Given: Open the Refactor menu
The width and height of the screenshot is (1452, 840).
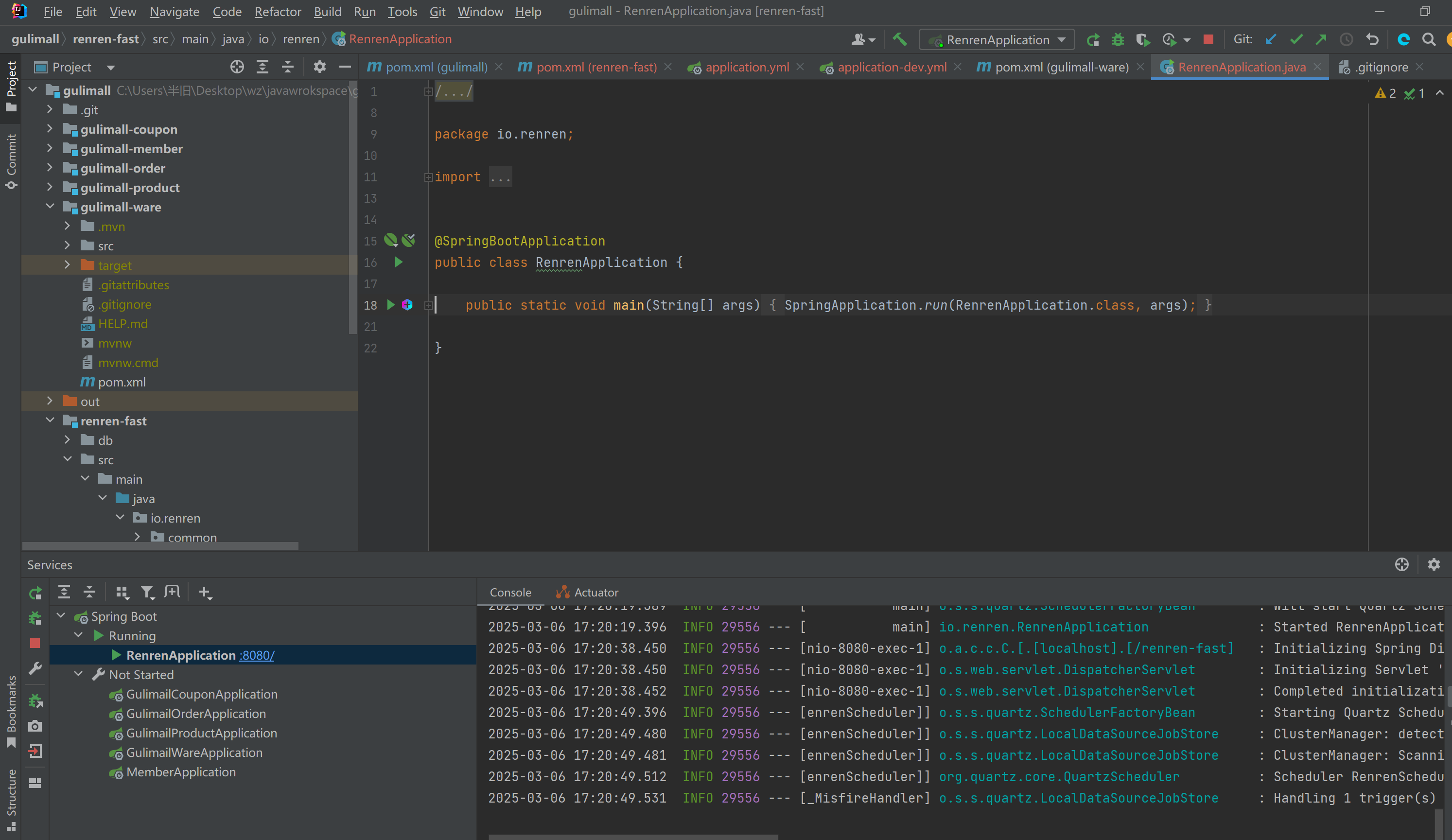Looking at the screenshot, I should point(278,12).
